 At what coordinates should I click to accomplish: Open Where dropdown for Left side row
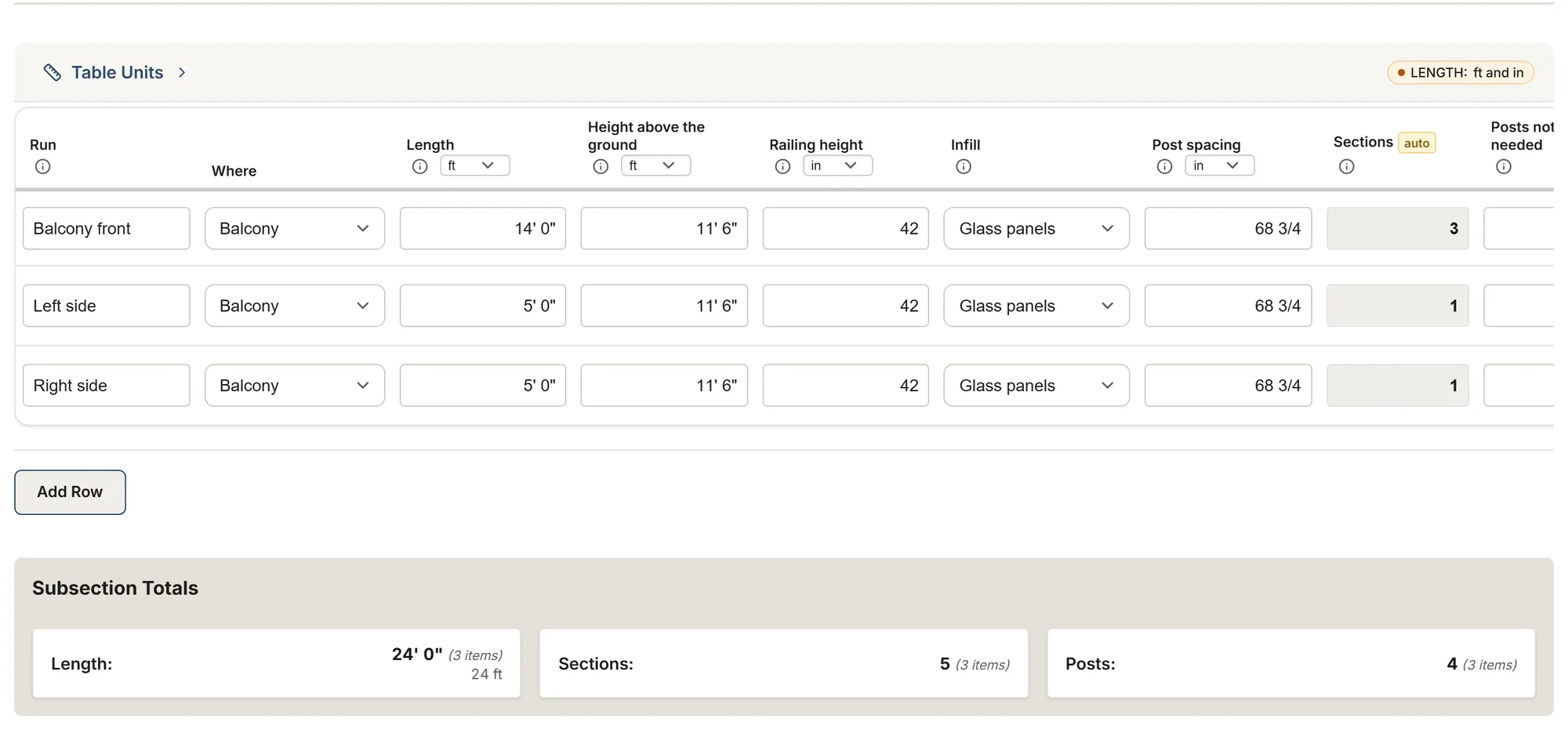pos(295,306)
